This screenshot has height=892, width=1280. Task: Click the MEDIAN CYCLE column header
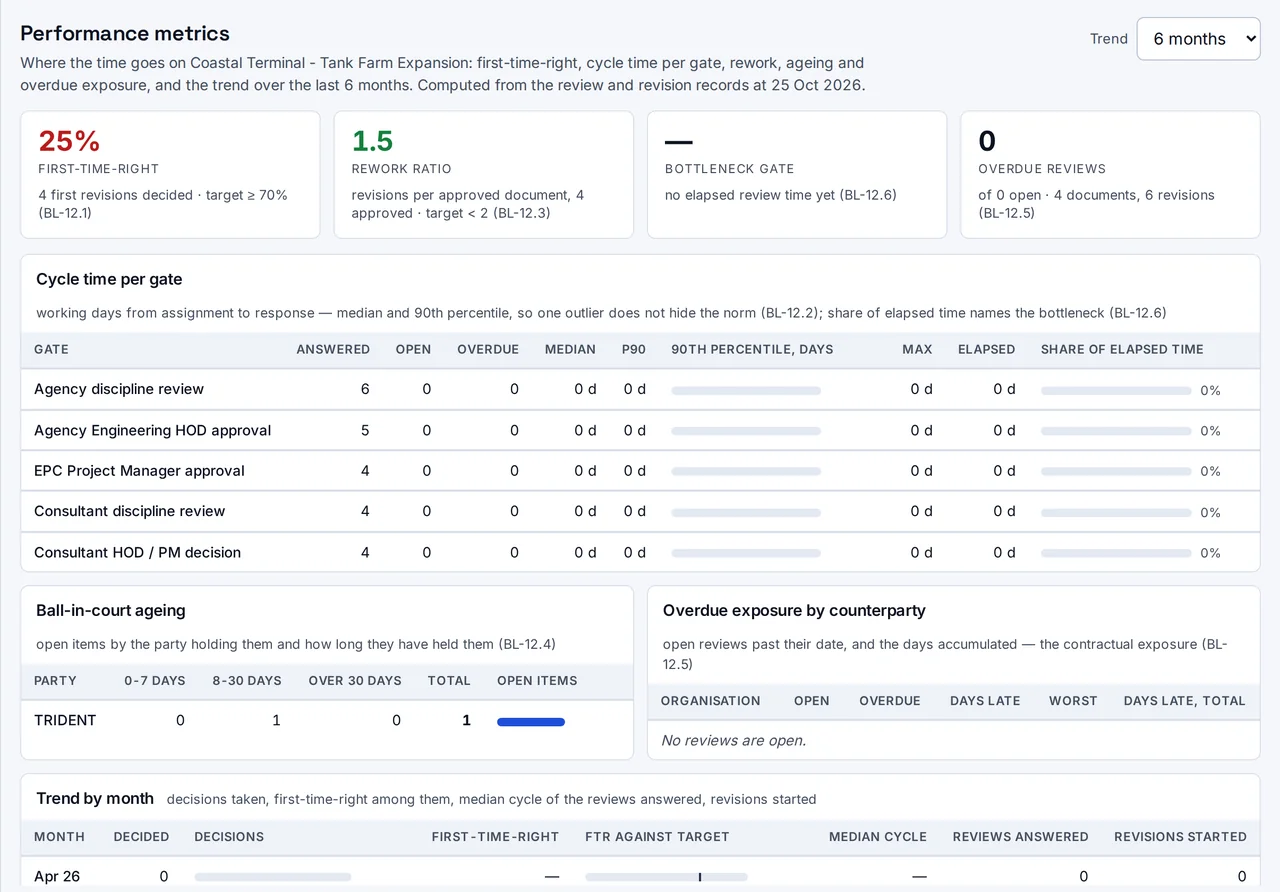click(878, 836)
